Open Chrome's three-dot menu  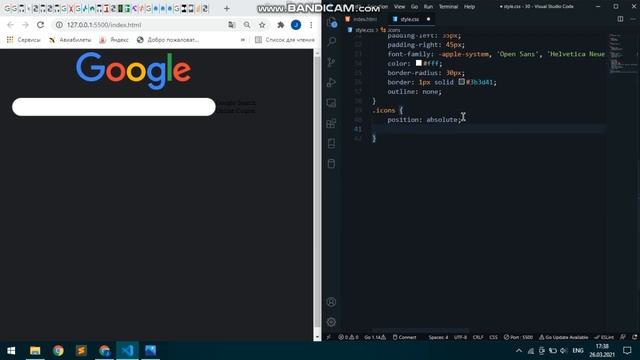(311, 25)
